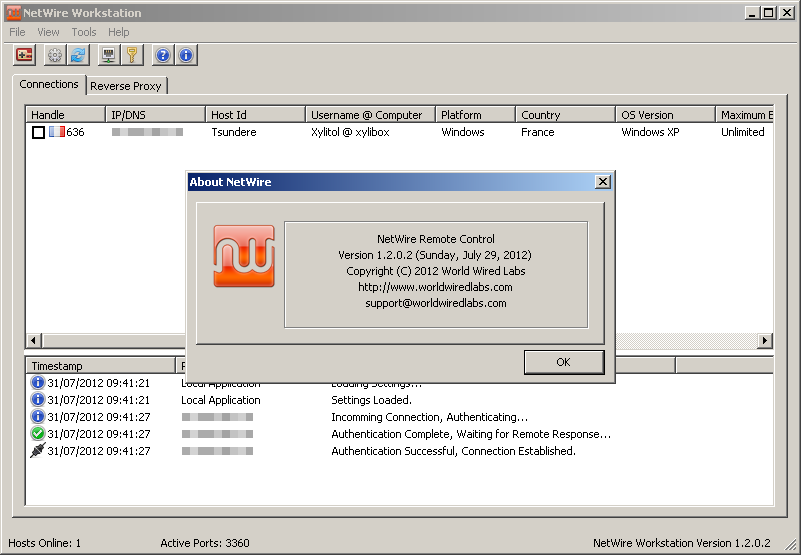Click the Authentication Successful, Connection Established message
This screenshot has width=801, height=555.
[x=454, y=451]
